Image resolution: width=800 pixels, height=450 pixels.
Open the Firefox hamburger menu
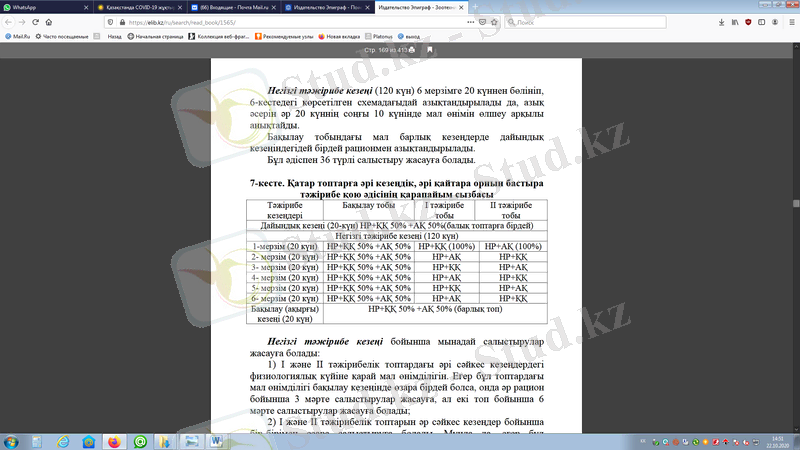coord(791,22)
